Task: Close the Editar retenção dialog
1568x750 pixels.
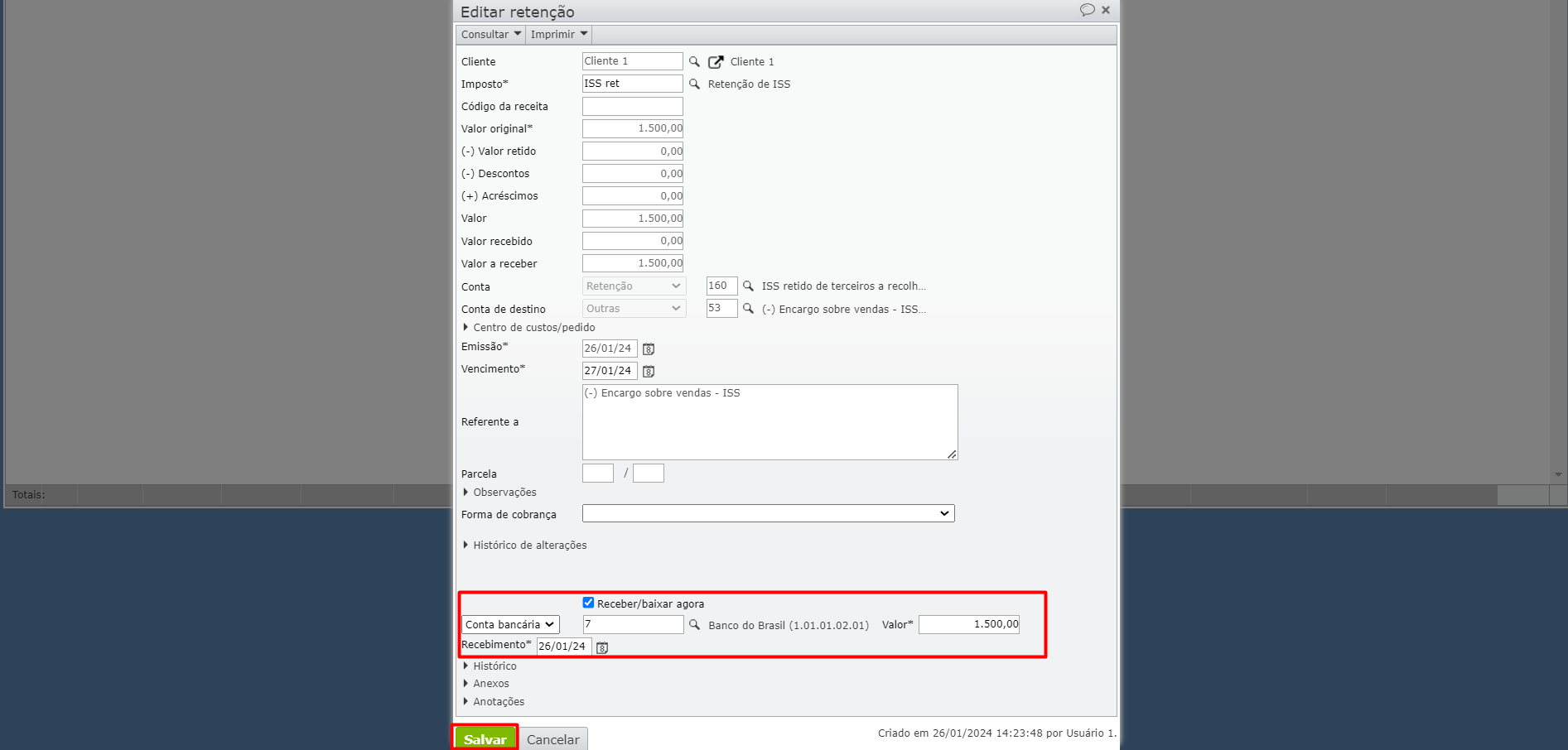Action: [1106, 10]
